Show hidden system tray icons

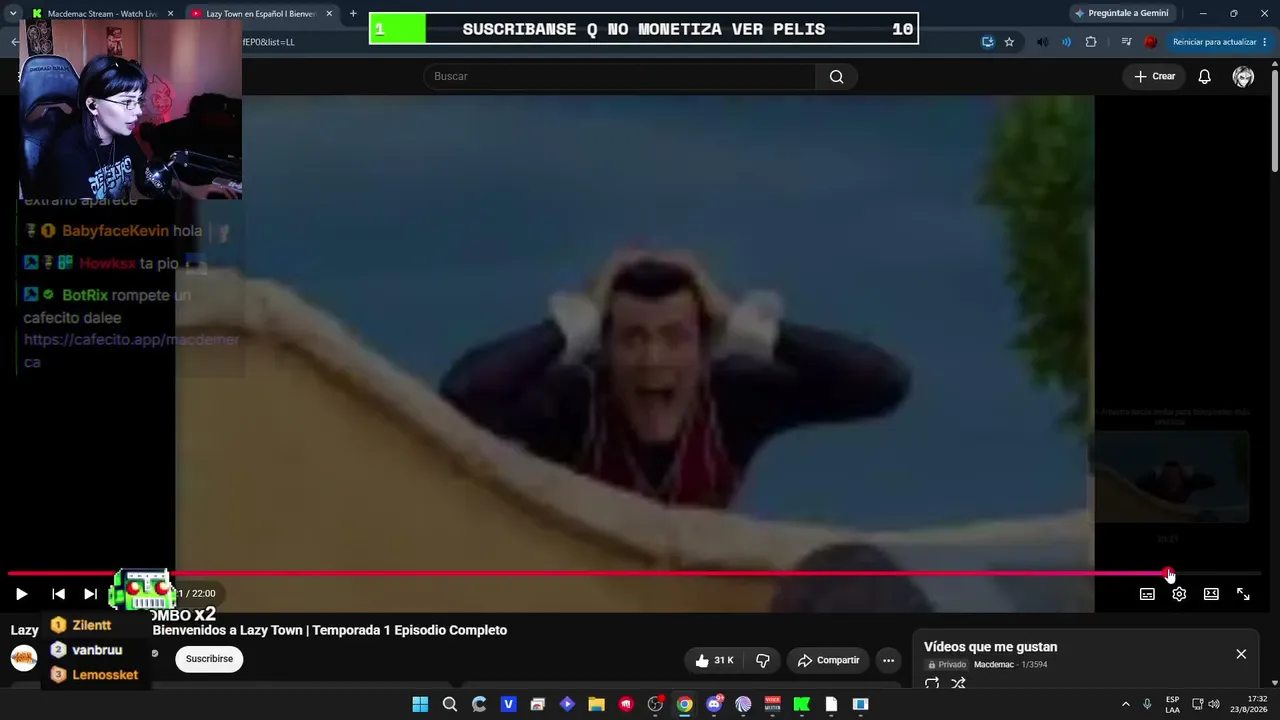[x=1125, y=704]
